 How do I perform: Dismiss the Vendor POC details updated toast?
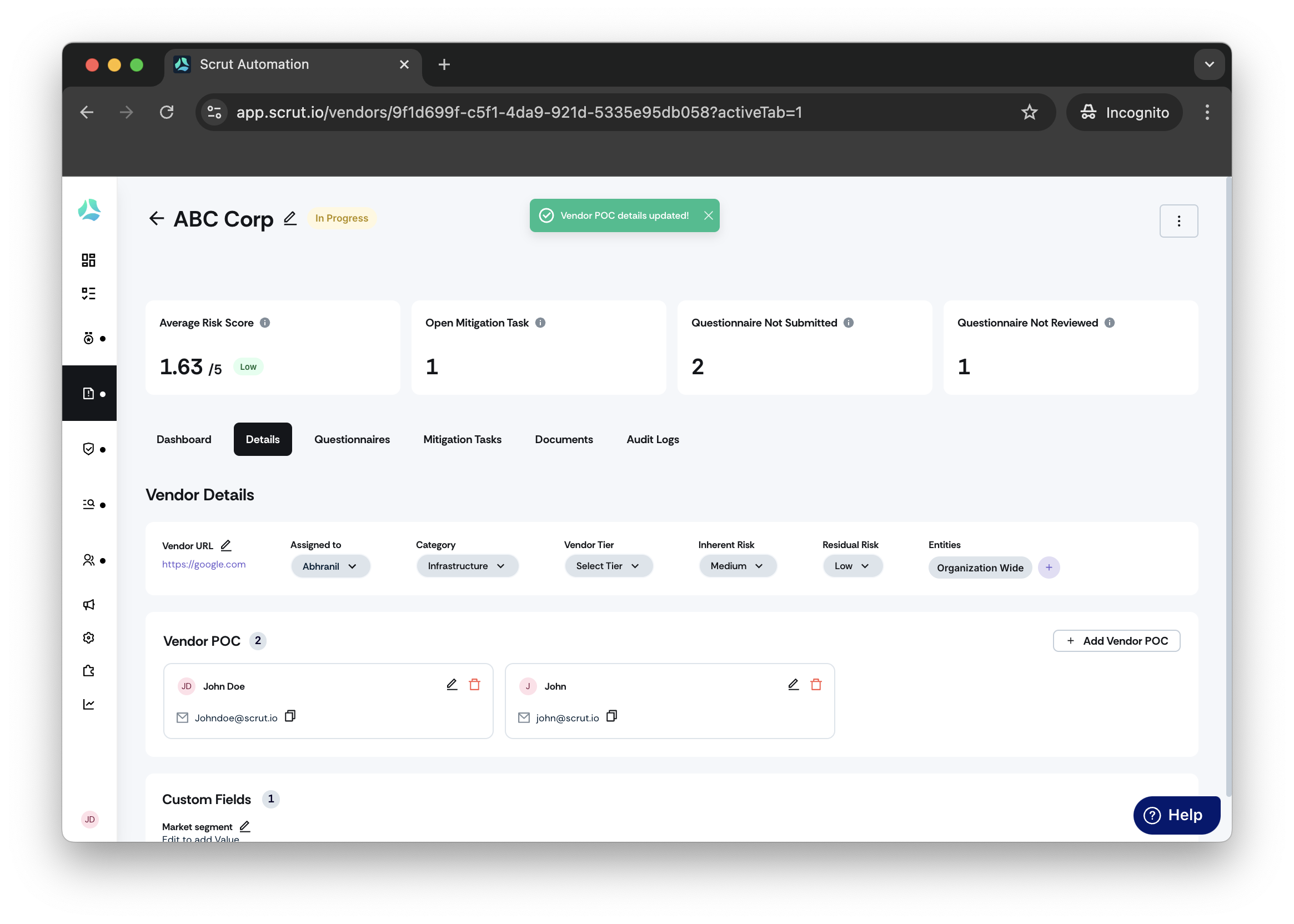tap(708, 215)
